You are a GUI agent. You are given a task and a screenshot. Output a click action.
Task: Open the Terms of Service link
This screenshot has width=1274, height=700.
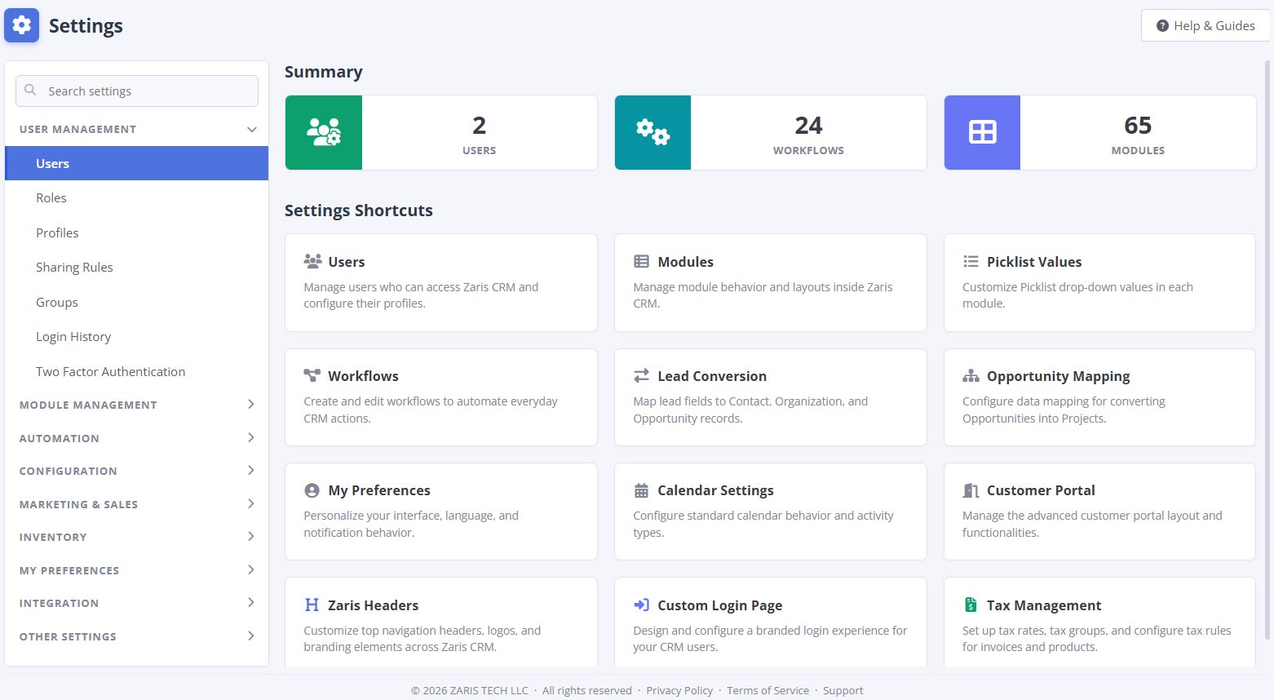click(x=767, y=690)
